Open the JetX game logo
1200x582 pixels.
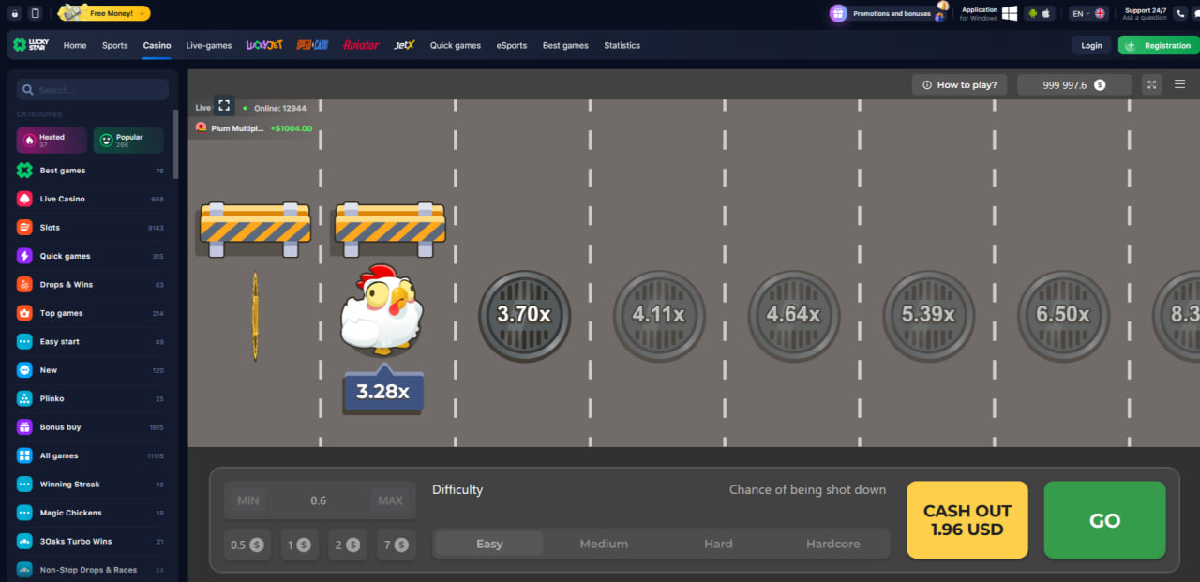click(404, 45)
